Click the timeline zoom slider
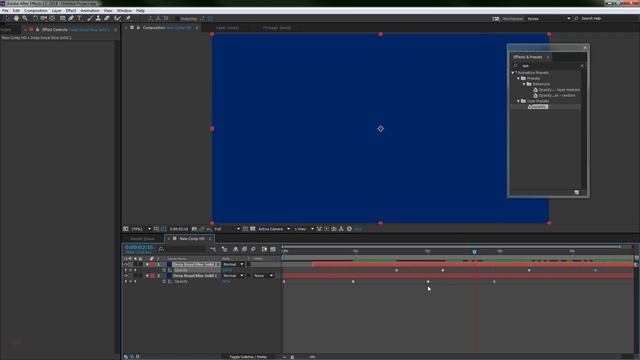 coord(293,357)
